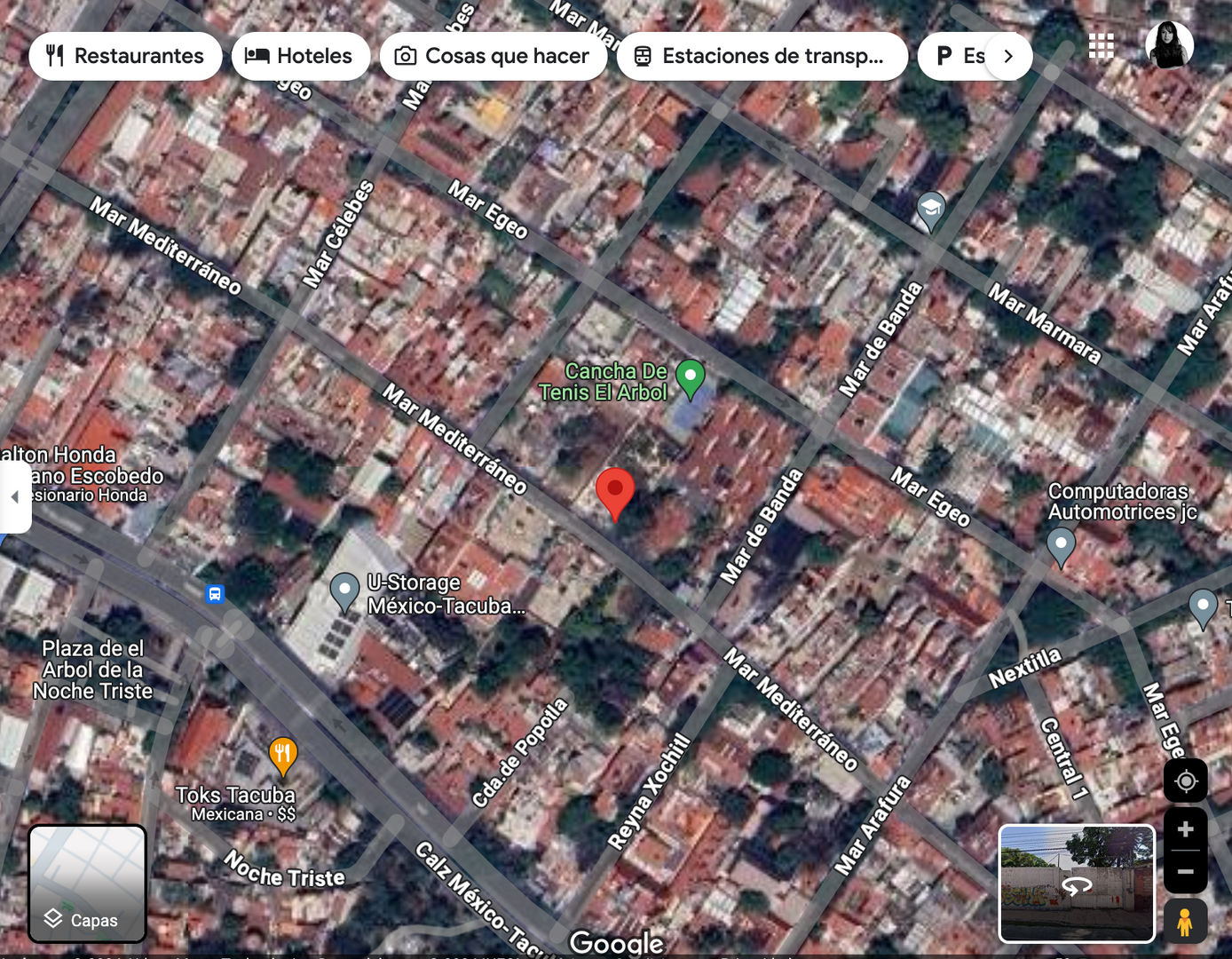
Task: Select the Computadoras Automotrices jc pin
Action: [x=1061, y=547]
